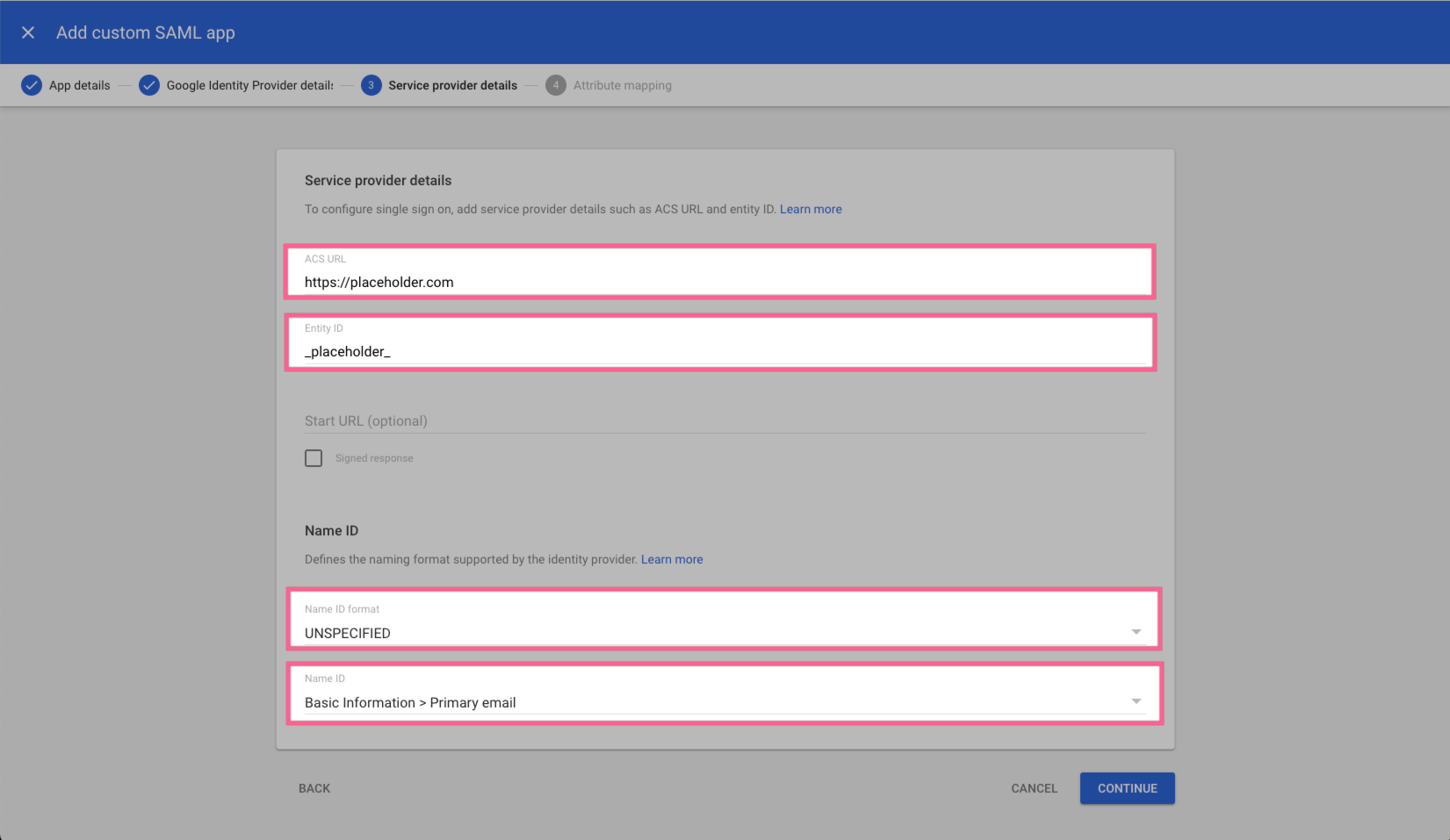
Task: Open the Learn more link about Name ID
Action: pos(672,559)
